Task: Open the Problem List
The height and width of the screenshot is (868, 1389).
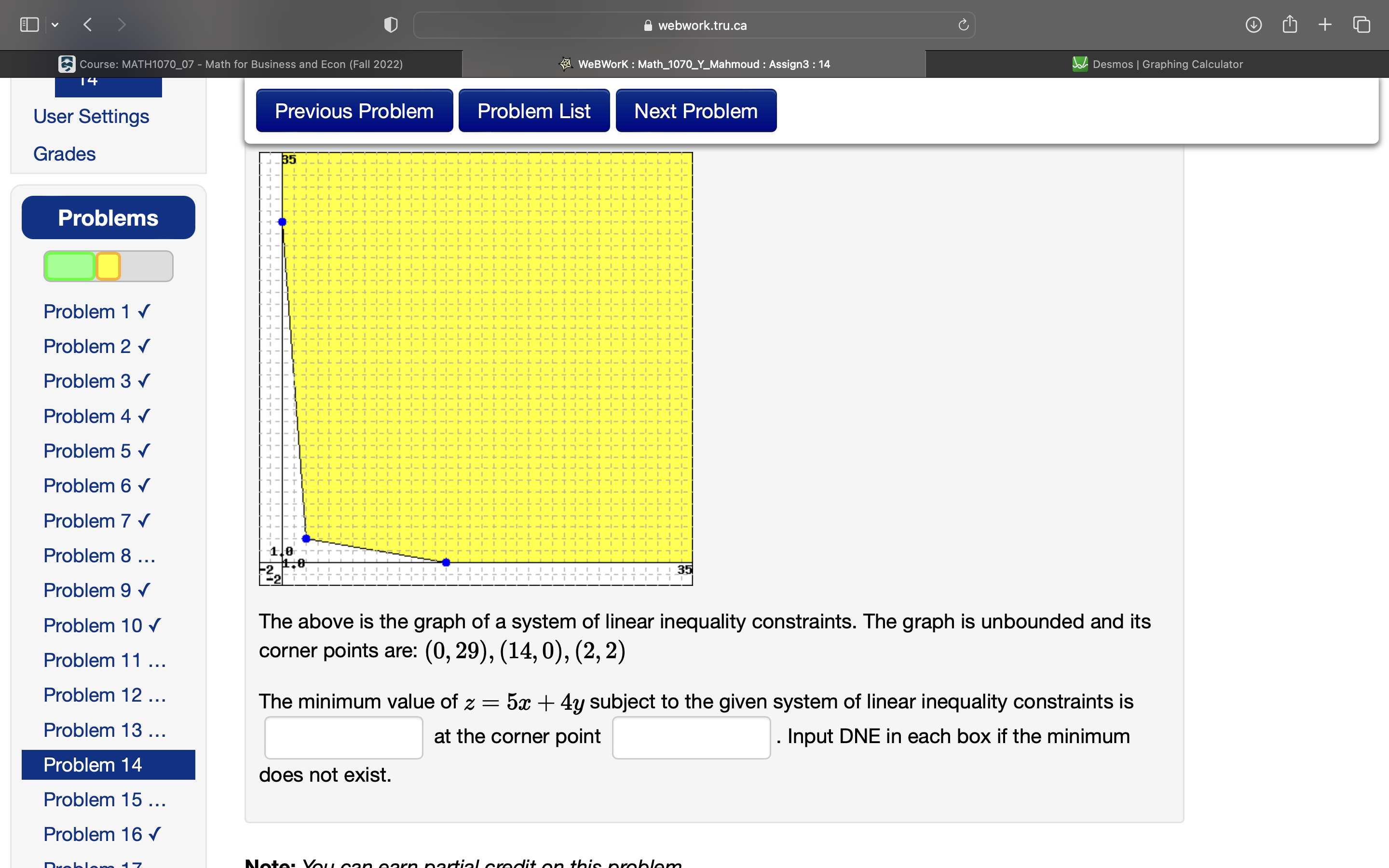Action: click(x=534, y=110)
